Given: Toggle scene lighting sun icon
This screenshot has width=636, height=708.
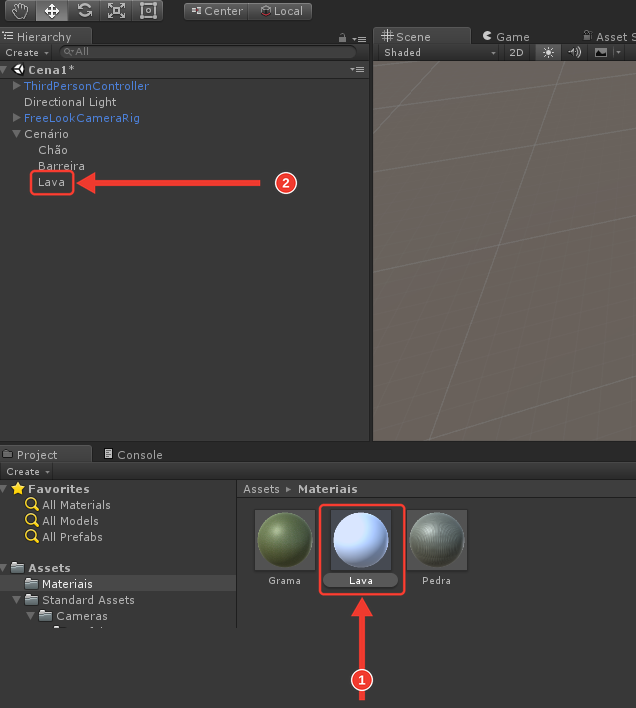Looking at the screenshot, I should click(548, 53).
